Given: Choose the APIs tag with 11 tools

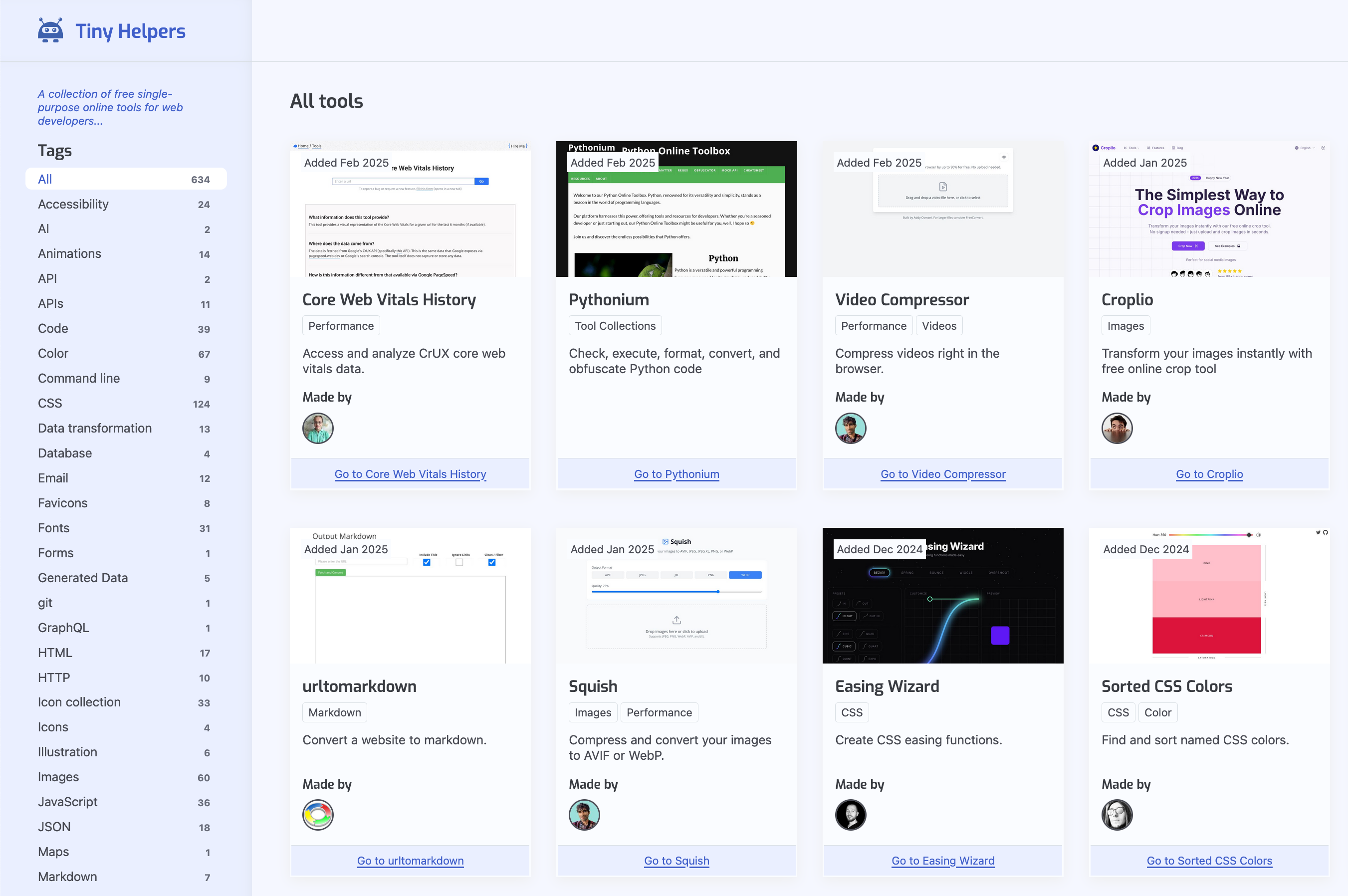Looking at the screenshot, I should 126,303.
